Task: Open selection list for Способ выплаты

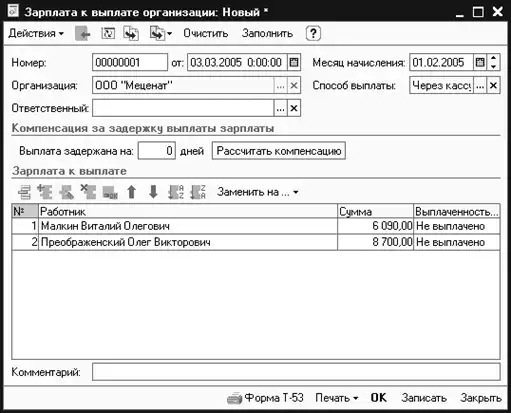Action: [480, 86]
